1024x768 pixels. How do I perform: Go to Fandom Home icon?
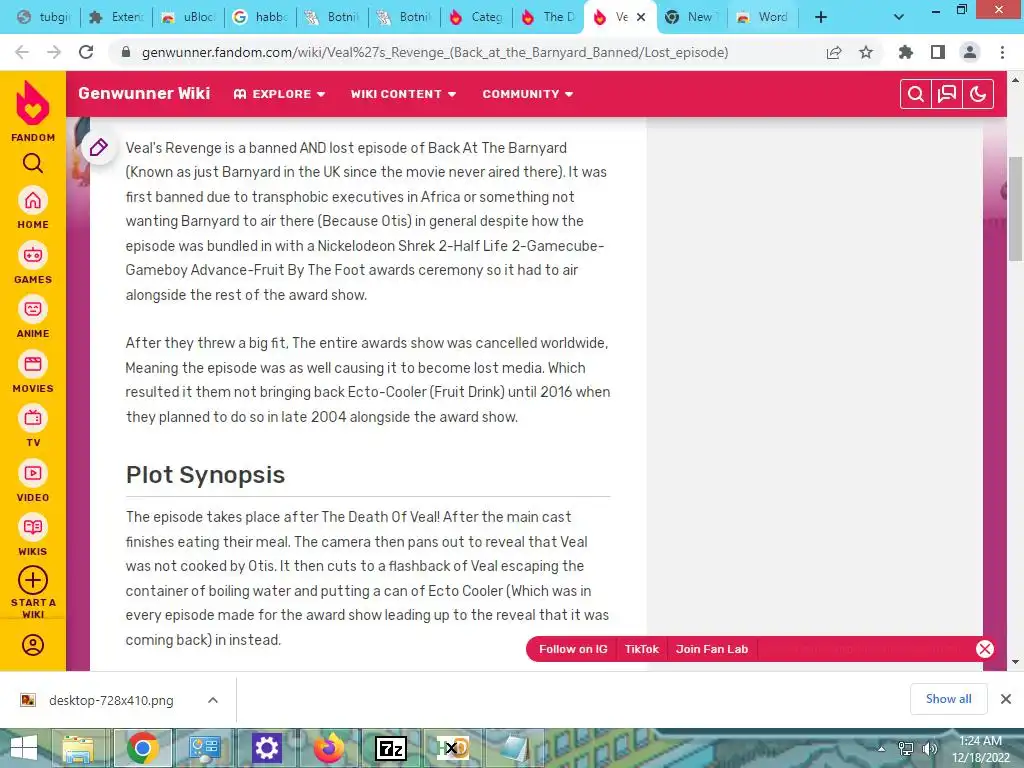point(33,200)
